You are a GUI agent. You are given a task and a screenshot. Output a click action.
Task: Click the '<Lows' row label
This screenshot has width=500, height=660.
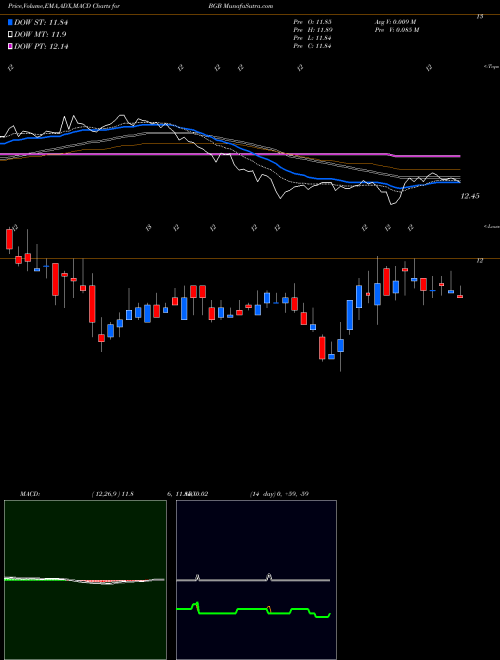pyautogui.click(x=491, y=226)
